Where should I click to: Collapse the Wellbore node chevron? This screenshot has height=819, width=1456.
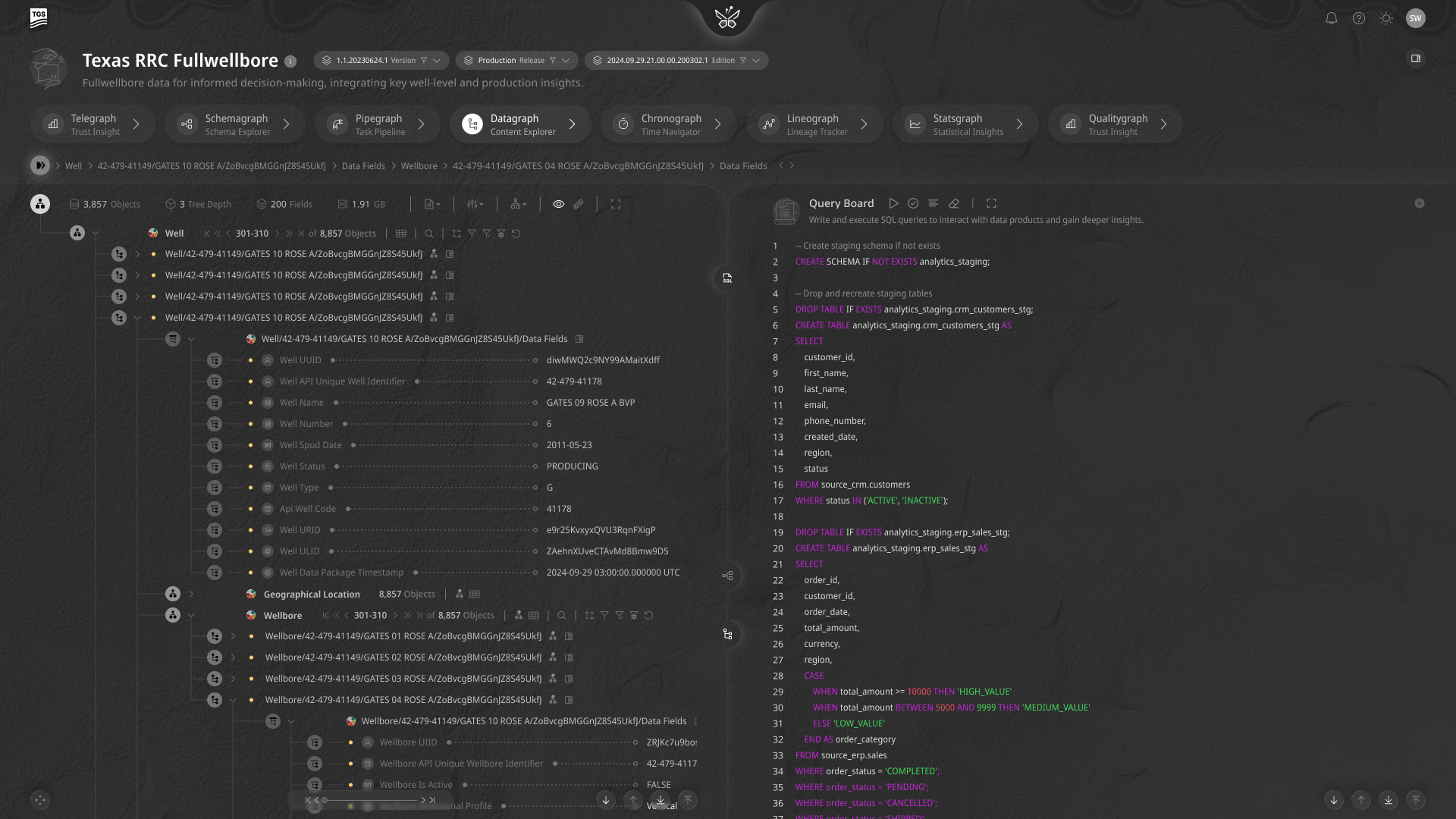191,616
